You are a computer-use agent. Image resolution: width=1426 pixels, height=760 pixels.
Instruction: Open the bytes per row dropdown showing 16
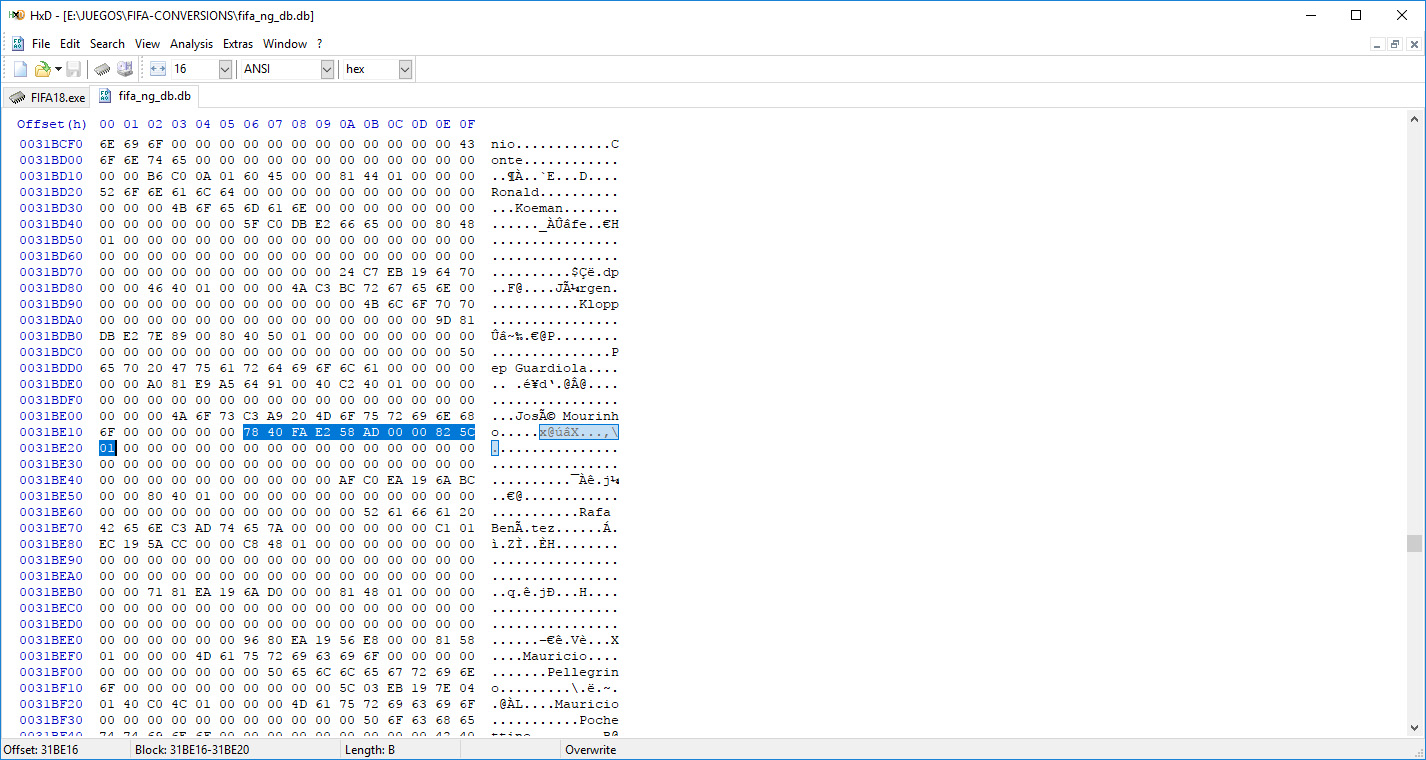[x=224, y=69]
